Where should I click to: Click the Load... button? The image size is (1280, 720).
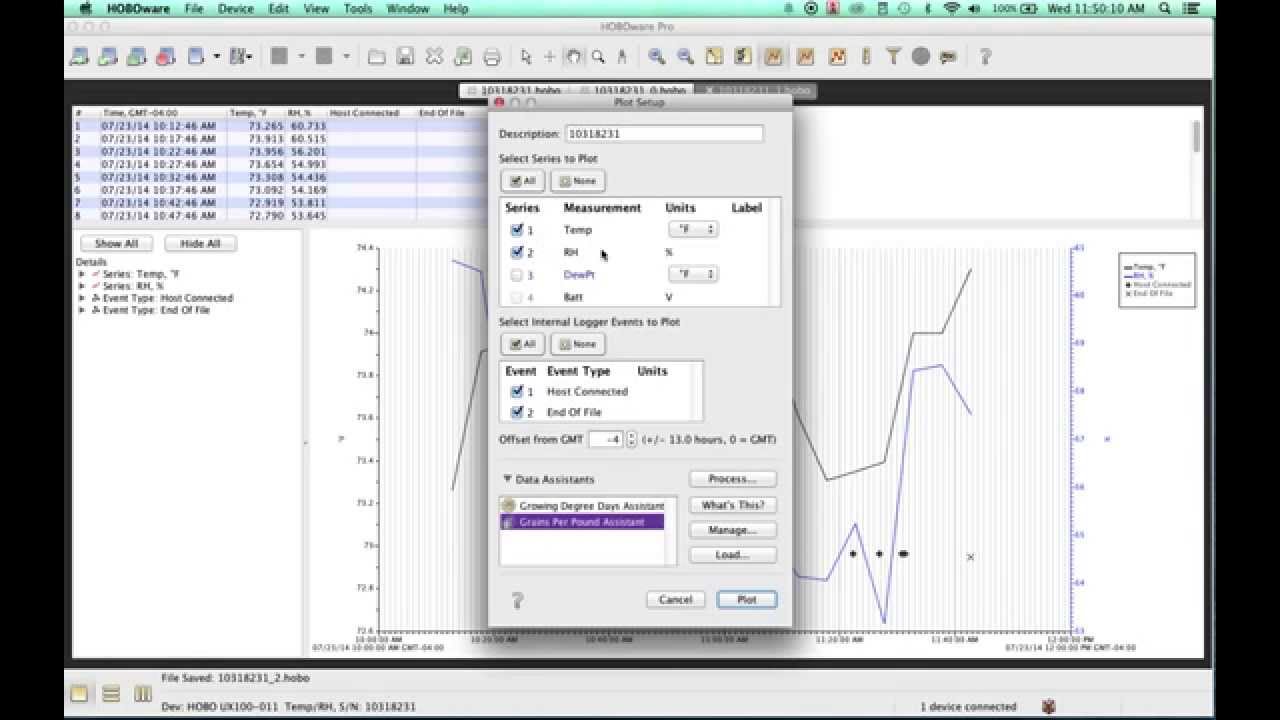(733, 555)
